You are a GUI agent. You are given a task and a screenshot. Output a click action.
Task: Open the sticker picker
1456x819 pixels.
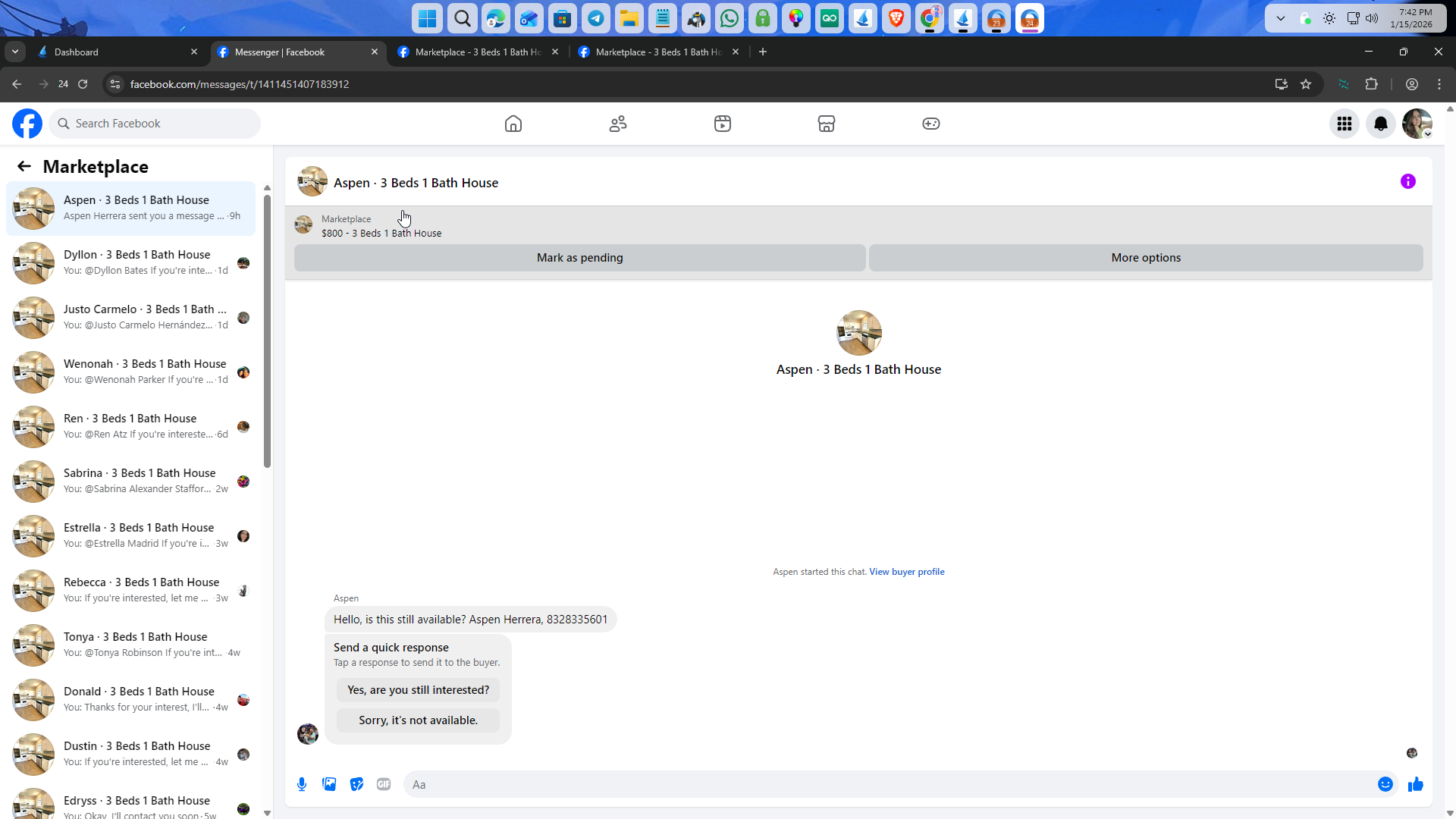(356, 784)
